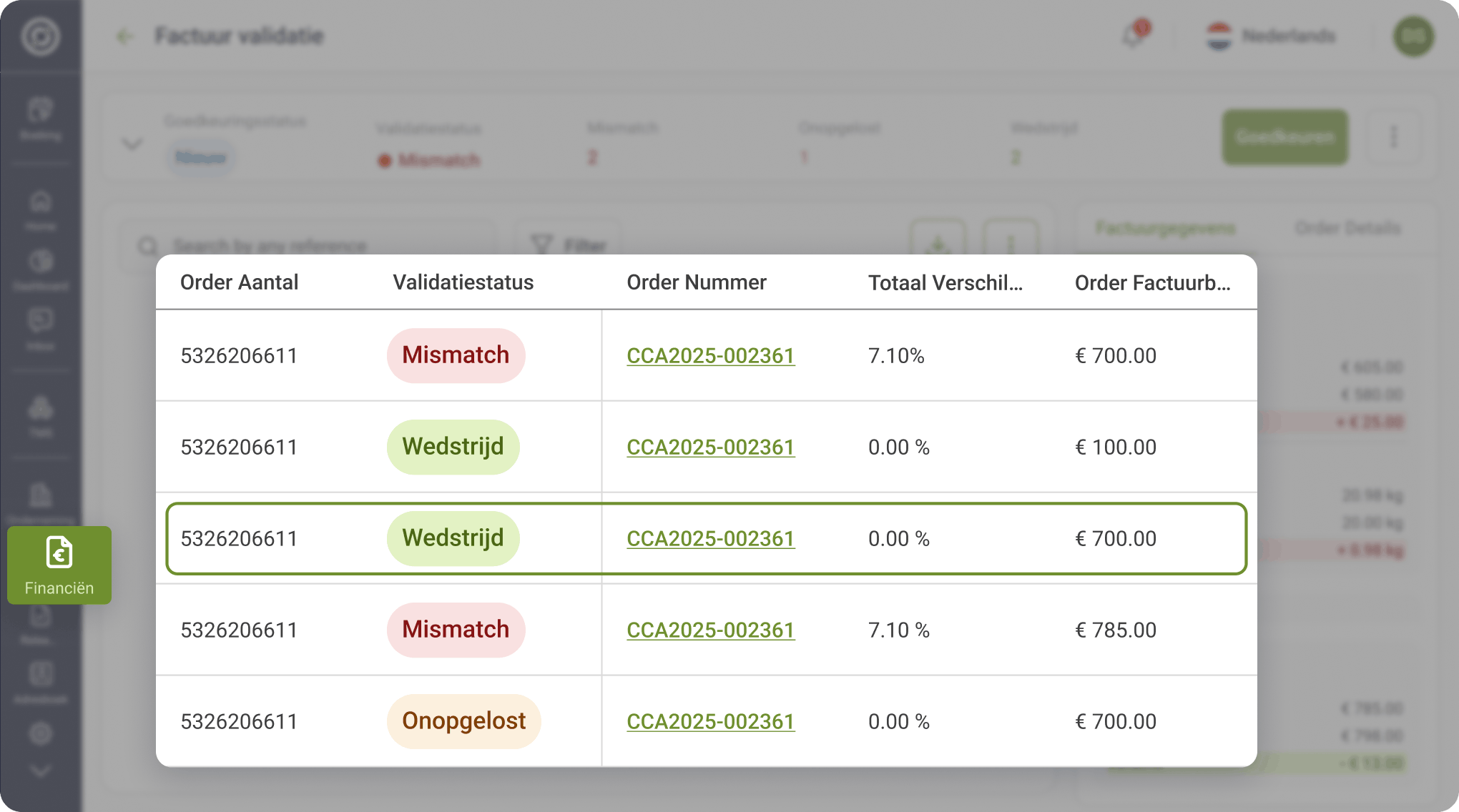This screenshot has height=812, width=1459.
Task: Click the green user avatar icon
Action: click(1413, 36)
